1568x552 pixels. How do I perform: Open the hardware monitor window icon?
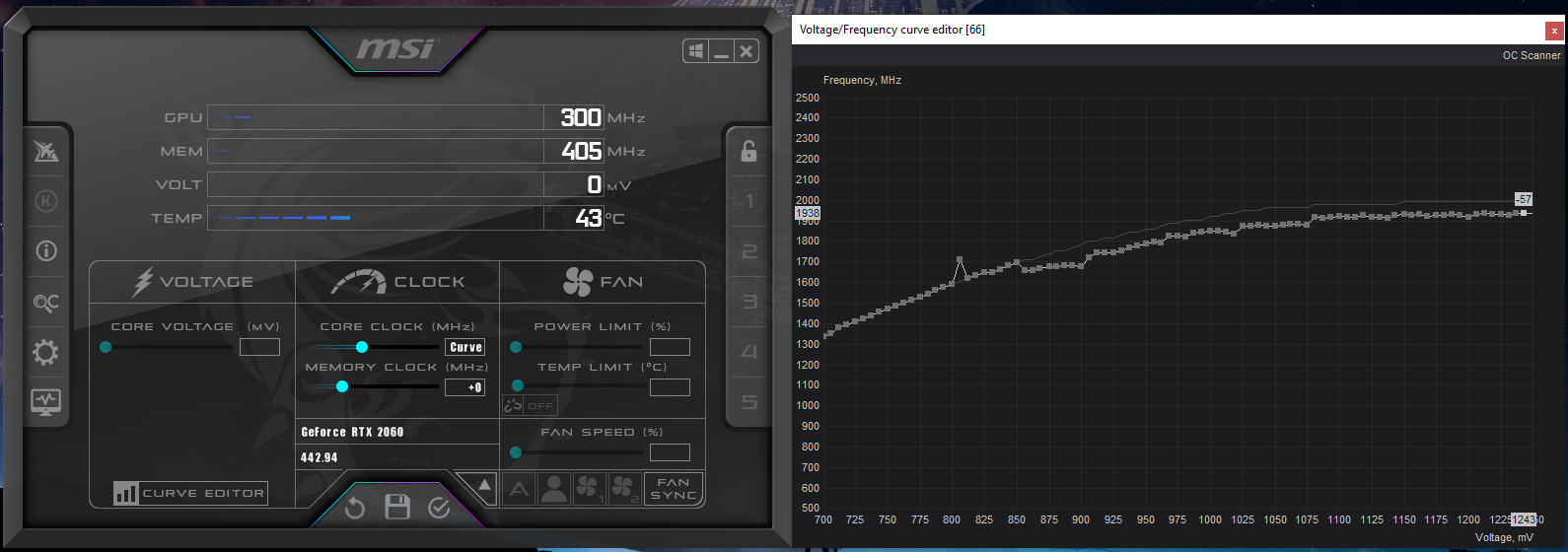click(45, 401)
